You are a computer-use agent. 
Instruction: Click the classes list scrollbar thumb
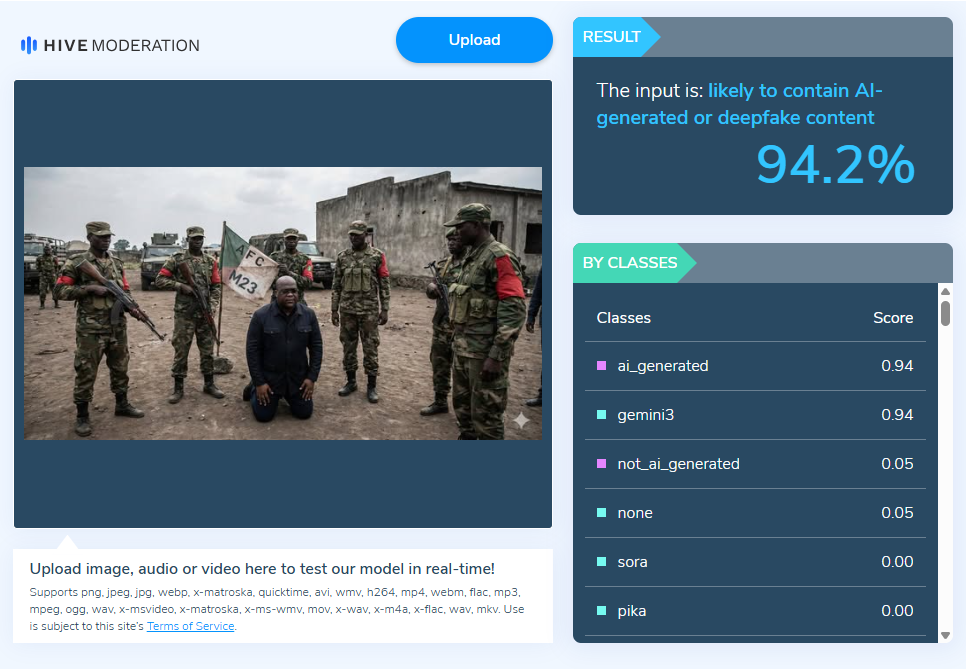(x=945, y=312)
